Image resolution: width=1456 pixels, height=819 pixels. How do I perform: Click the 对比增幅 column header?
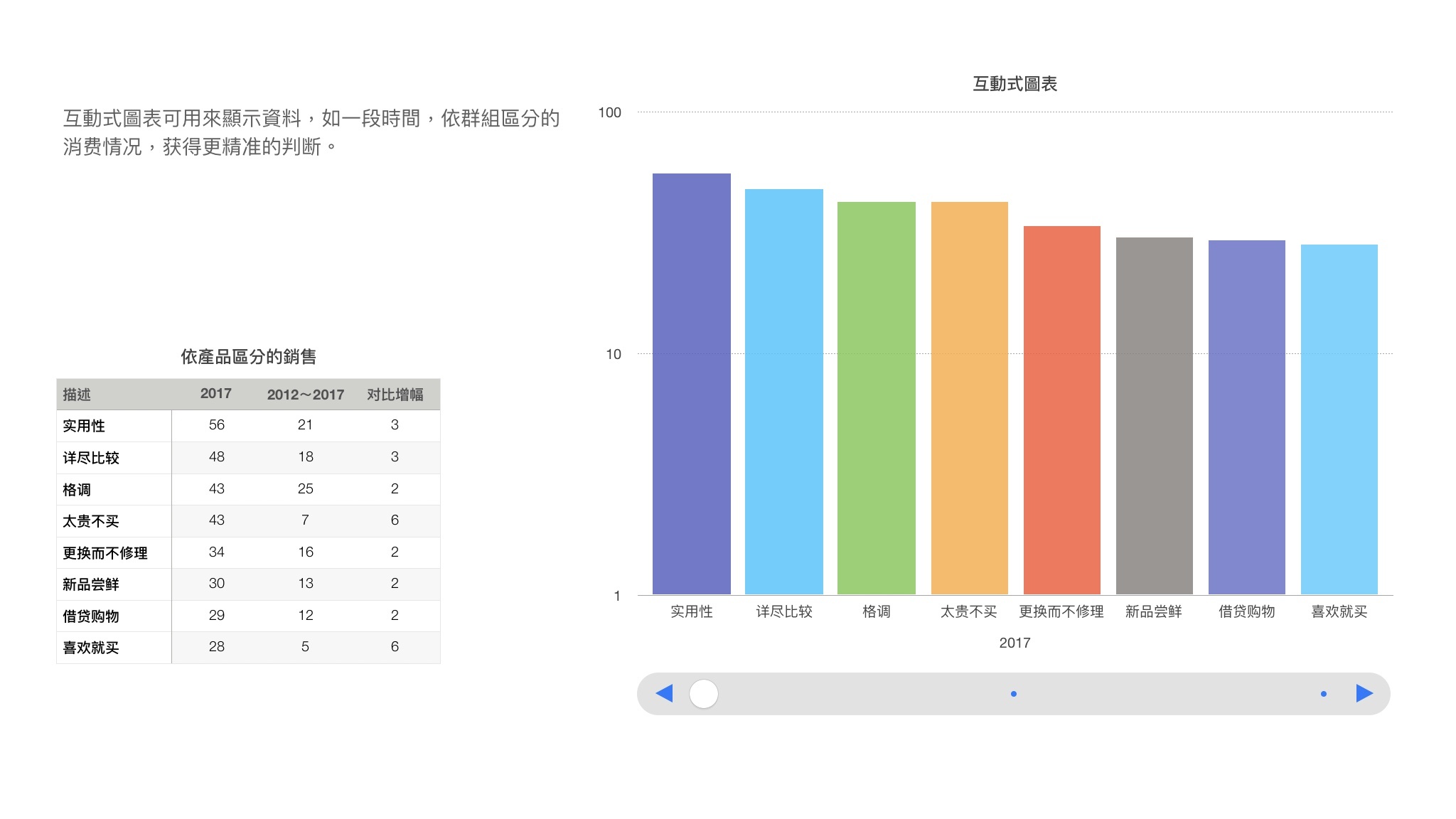395,395
